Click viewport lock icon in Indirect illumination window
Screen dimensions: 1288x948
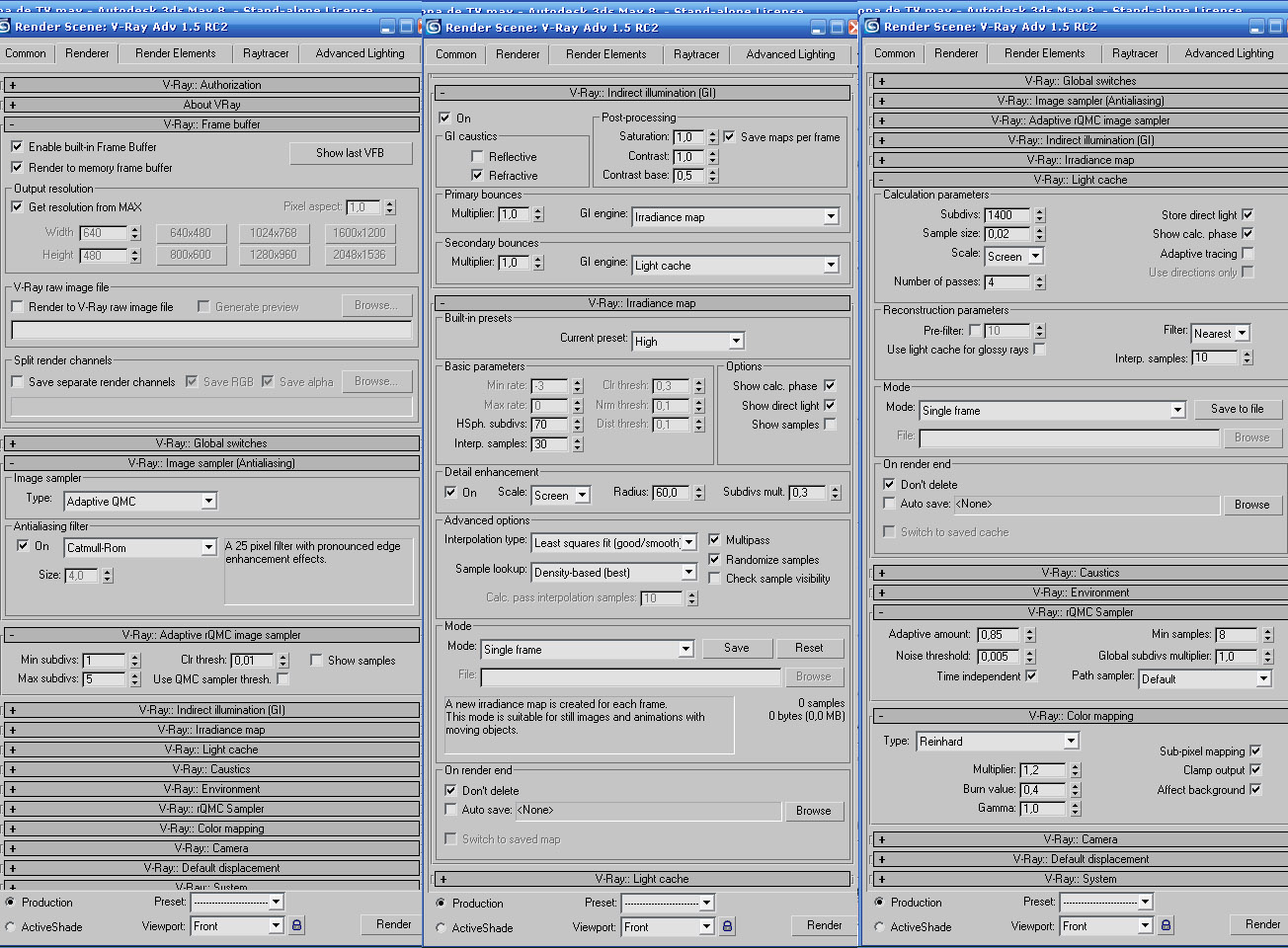point(727,926)
